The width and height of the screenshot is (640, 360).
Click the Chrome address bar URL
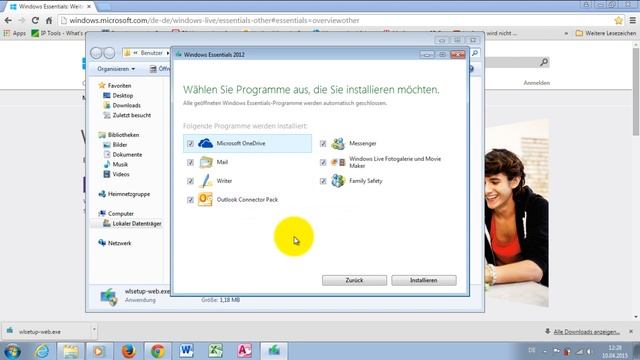click(x=214, y=20)
